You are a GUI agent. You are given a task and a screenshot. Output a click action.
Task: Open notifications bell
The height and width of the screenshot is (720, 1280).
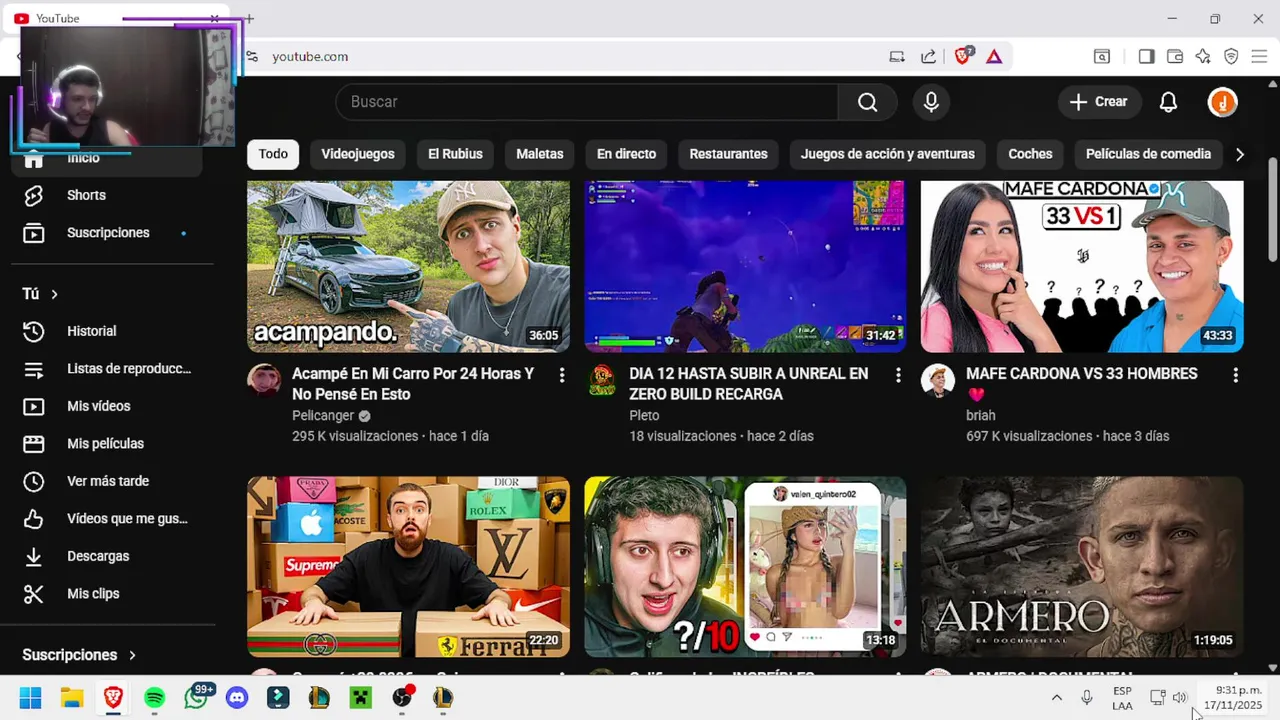pos(1168,102)
